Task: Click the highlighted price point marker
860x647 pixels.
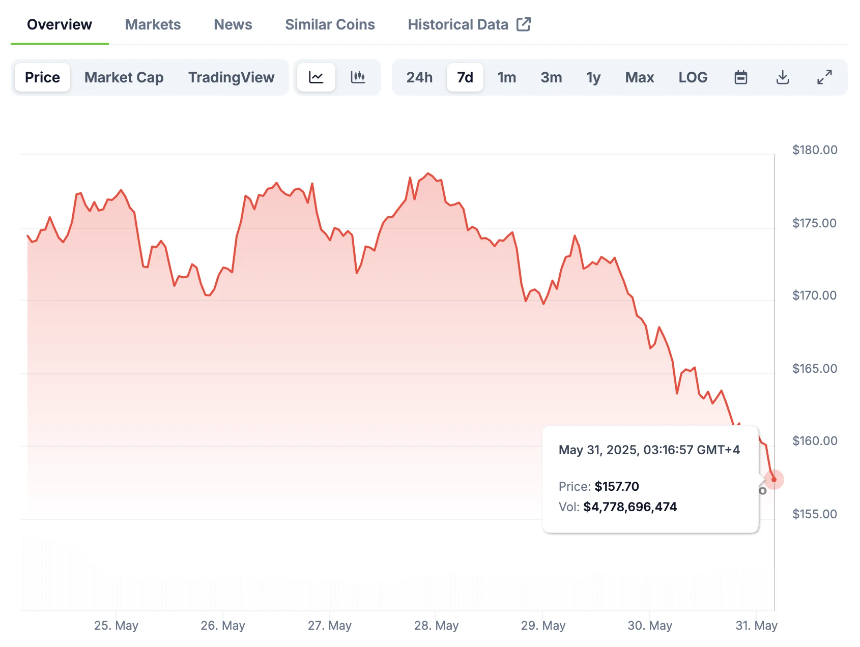Action: coord(772,481)
